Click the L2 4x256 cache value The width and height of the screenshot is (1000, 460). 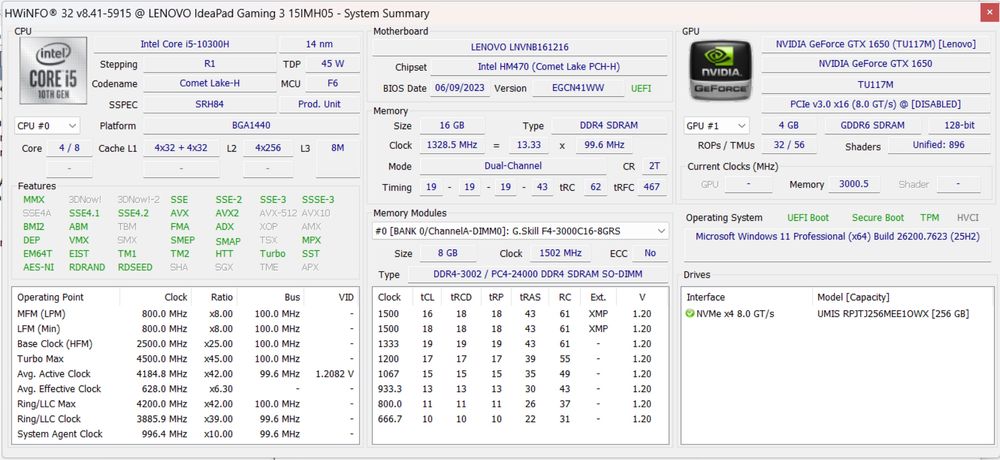coord(268,148)
